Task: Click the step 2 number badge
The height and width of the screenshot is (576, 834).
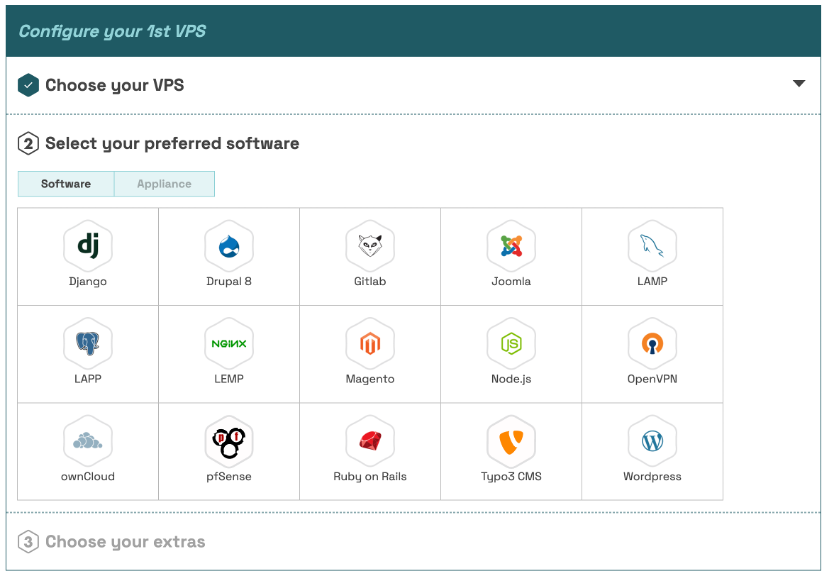Action: point(28,144)
